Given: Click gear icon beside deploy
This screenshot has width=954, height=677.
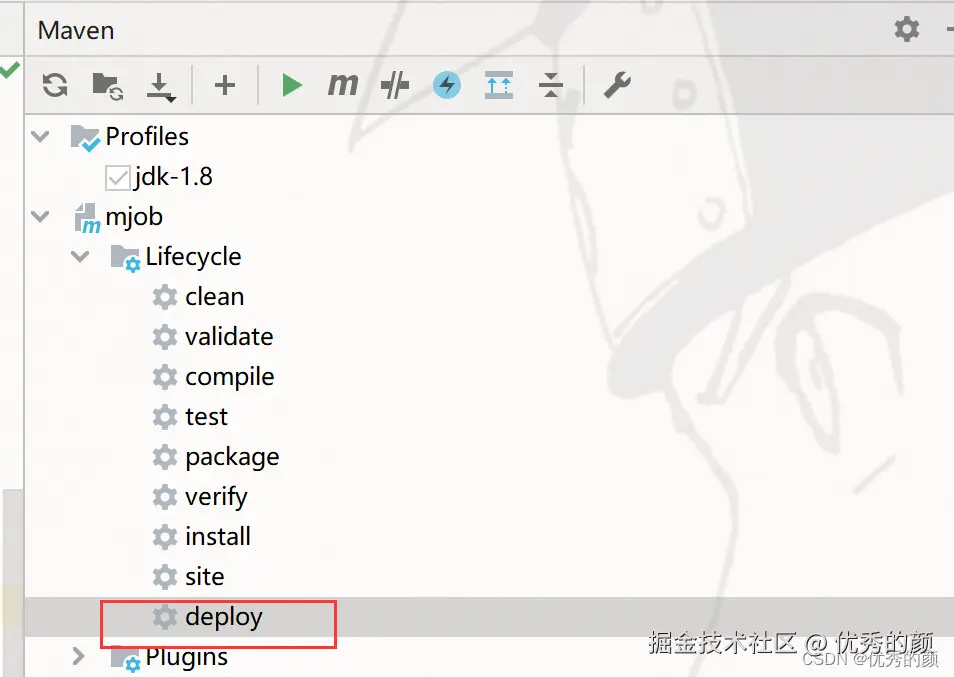Looking at the screenshot, I should point(165,617).
